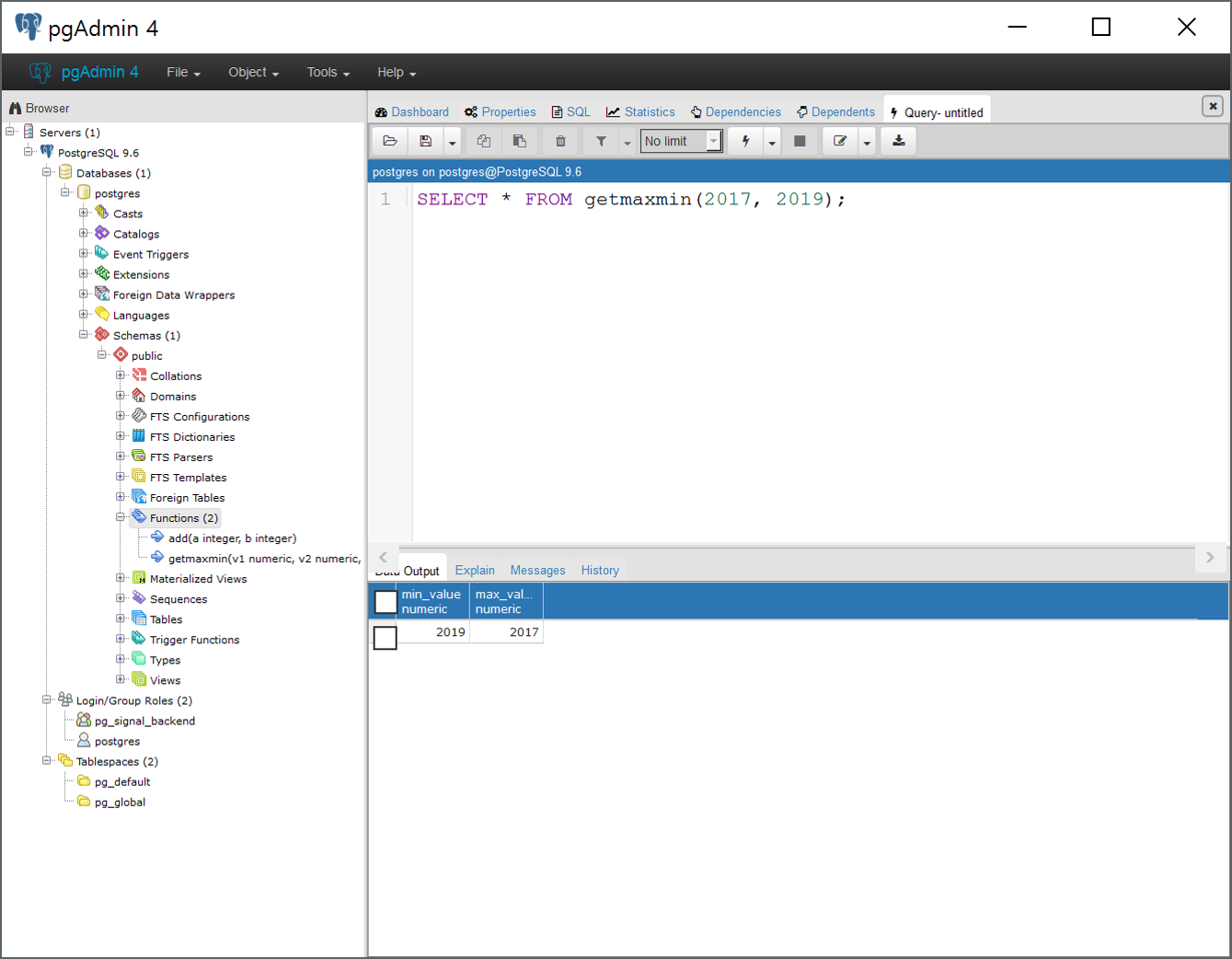Image resolution: width=1232 pixels, height=959 pixels.
Task: Switch to the Statistics tab
Action: pyautogui.click(x=641, y=112)
